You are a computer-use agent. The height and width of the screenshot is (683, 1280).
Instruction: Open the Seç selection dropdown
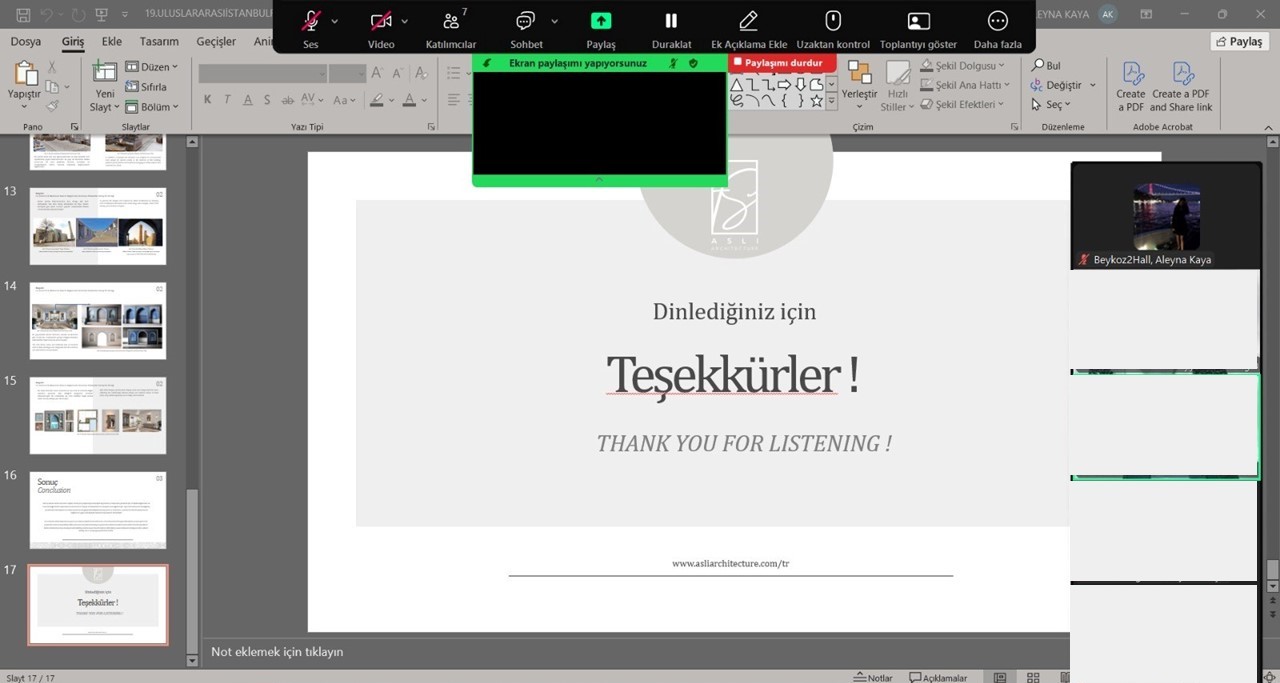(1051, 104)
